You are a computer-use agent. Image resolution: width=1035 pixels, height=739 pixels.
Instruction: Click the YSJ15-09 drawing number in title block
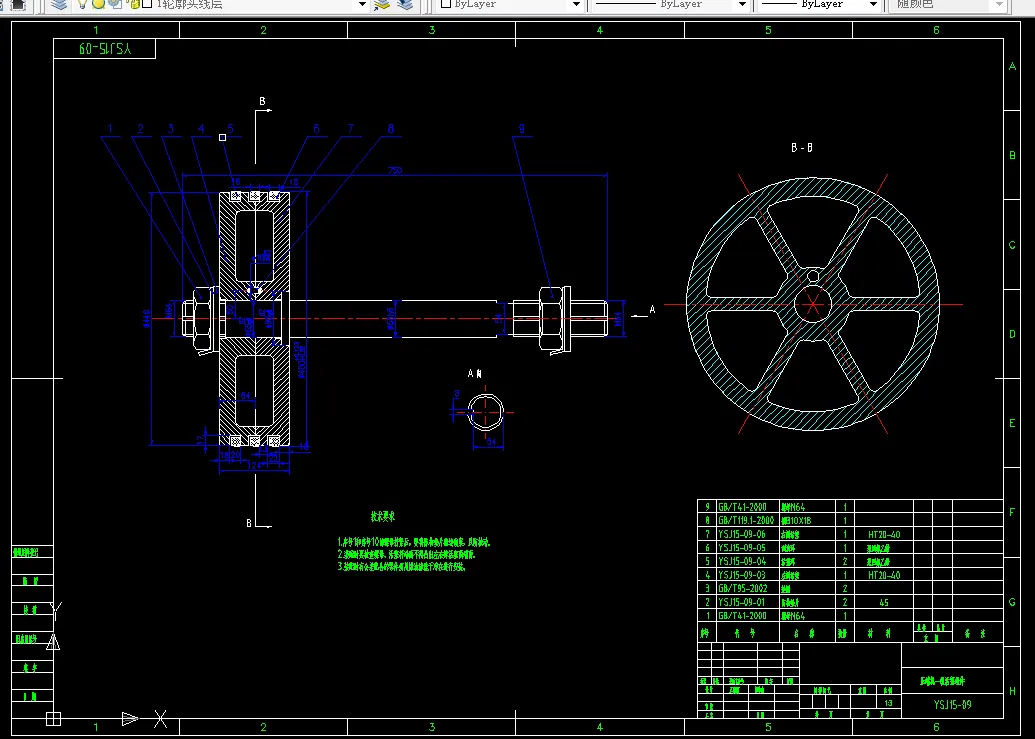(952, 705)
